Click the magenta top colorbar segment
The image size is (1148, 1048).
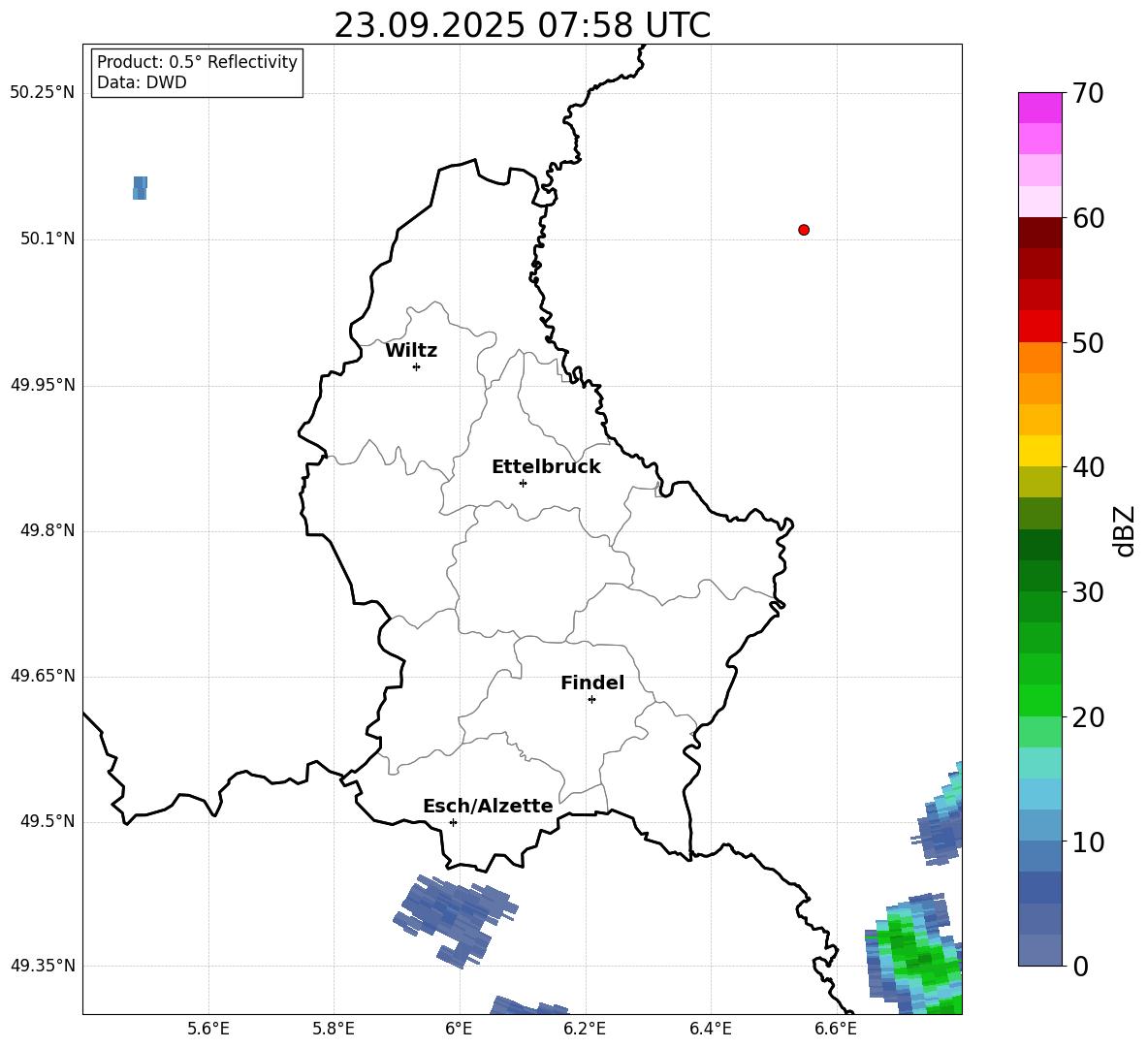pyautogui.click(x=1039, y=108)
